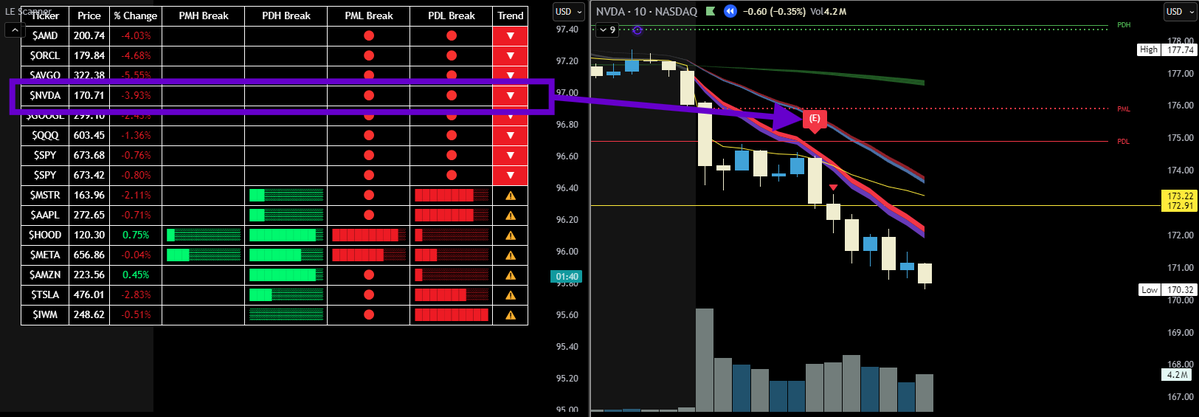Click the blue rewind replay icon
This screenshot has height=417, width=1199.
click(730, 11)
